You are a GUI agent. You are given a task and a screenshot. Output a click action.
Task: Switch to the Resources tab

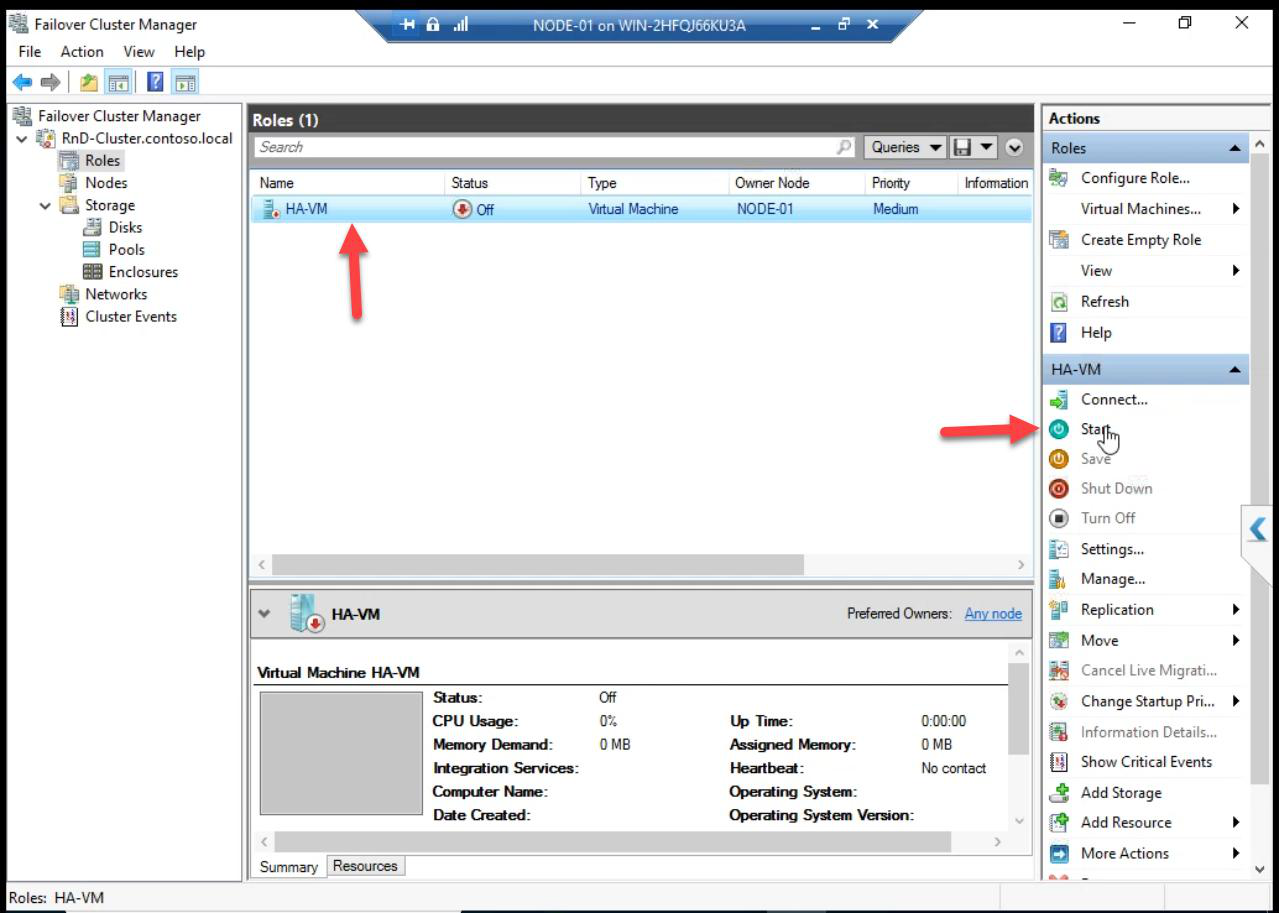365,866
